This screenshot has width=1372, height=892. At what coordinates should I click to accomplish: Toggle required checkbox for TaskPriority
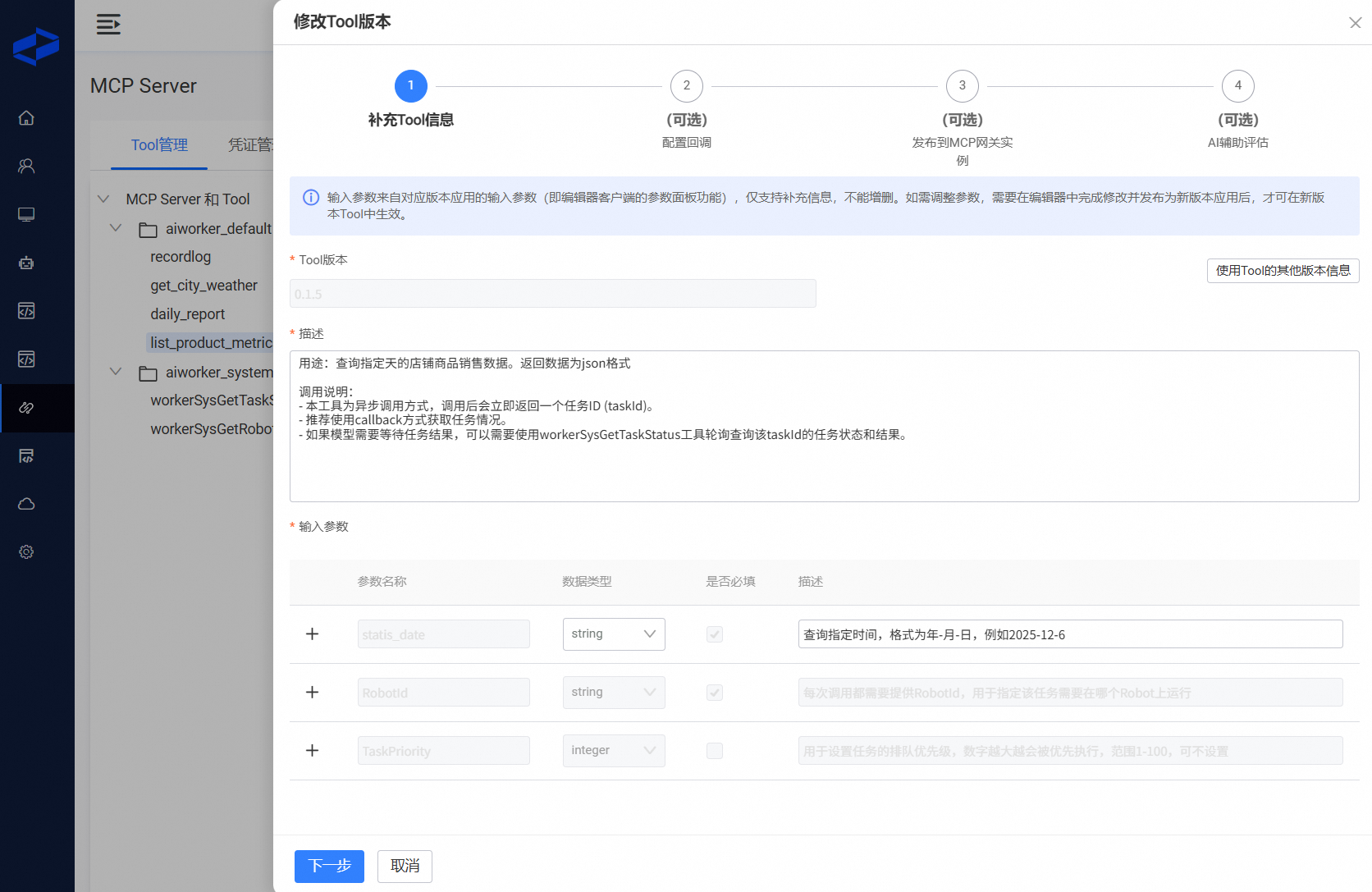(x=715, y=751)
